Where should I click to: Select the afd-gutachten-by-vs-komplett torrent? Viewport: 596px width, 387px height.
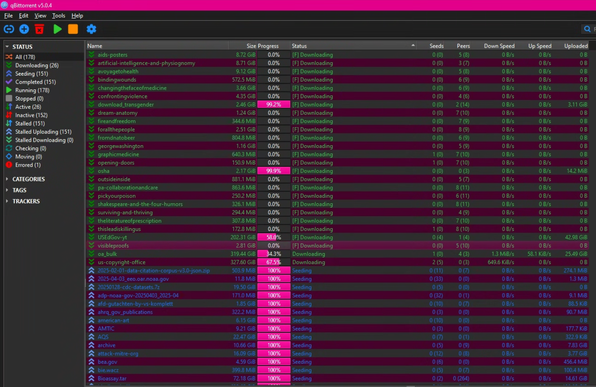135,304
